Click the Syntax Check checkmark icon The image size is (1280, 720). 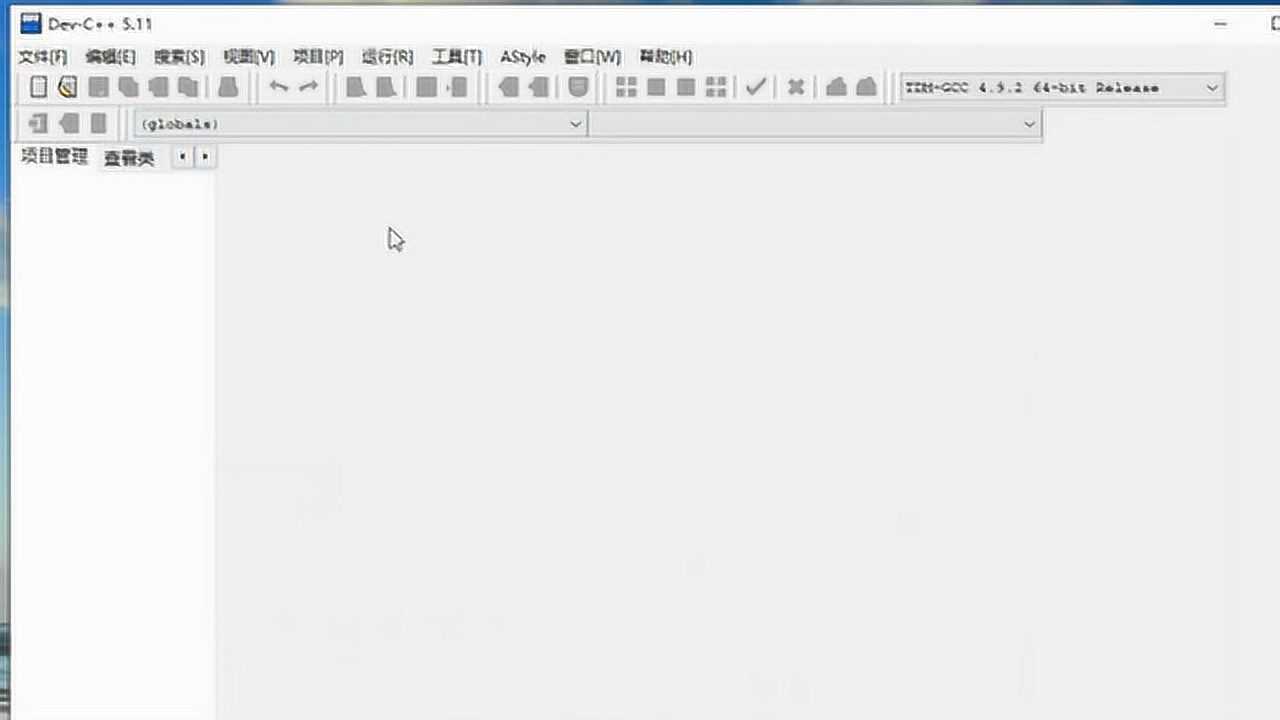tap(756, 87)
